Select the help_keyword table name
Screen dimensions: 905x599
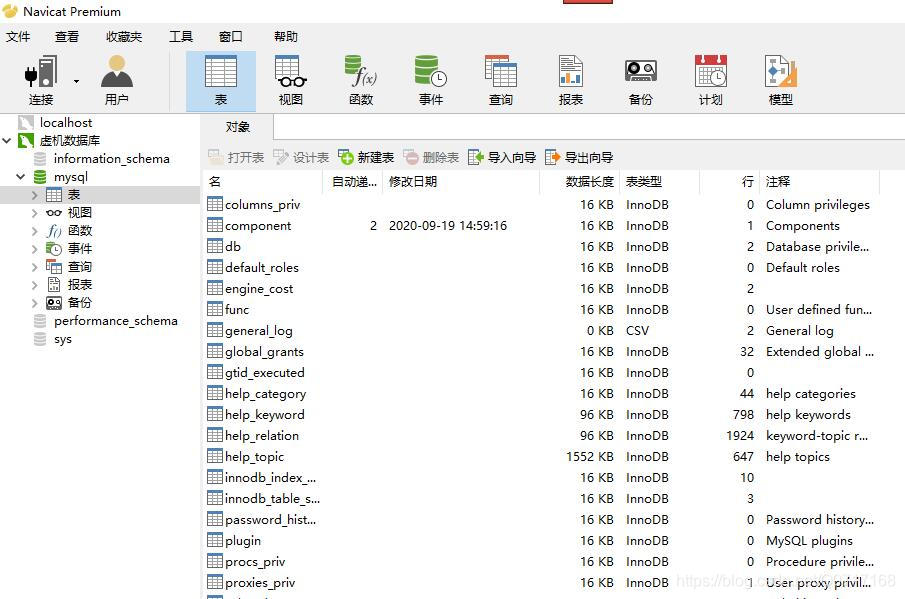265,414
